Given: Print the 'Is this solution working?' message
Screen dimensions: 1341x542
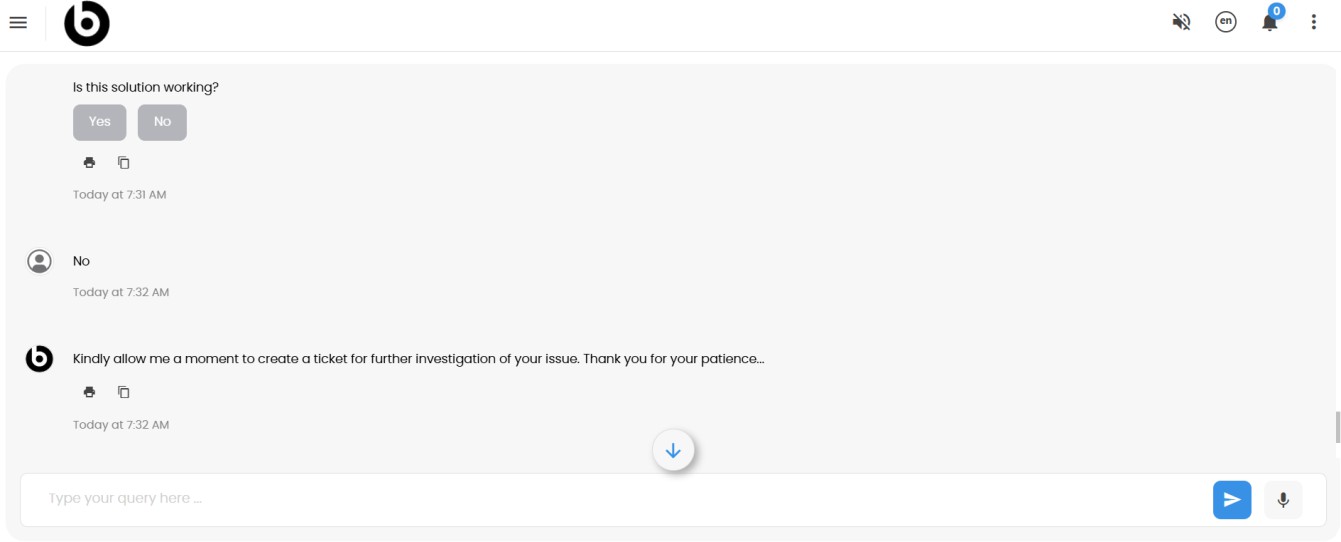Looking at the screenshot, I should click(89, 163).
